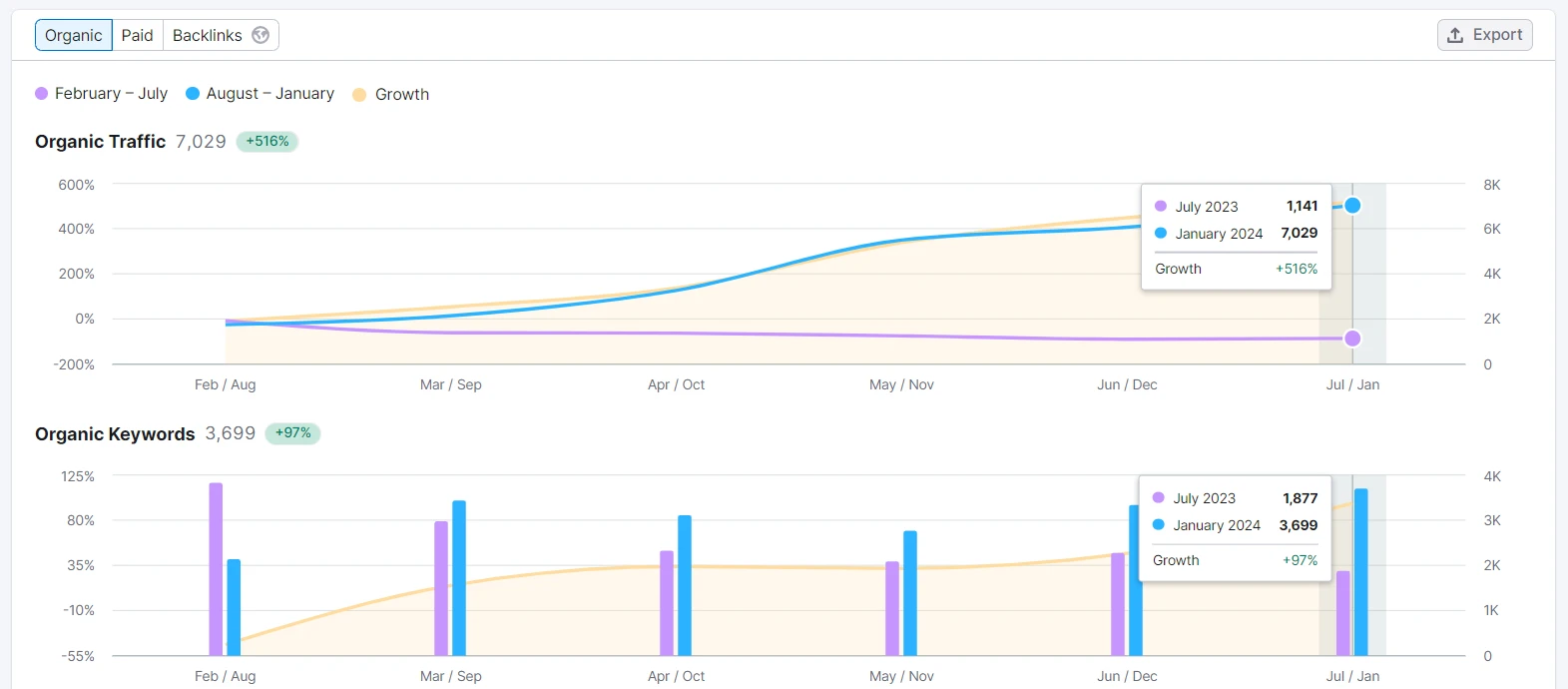Click the purple Feb bar in keywords chart

[216, 569]
